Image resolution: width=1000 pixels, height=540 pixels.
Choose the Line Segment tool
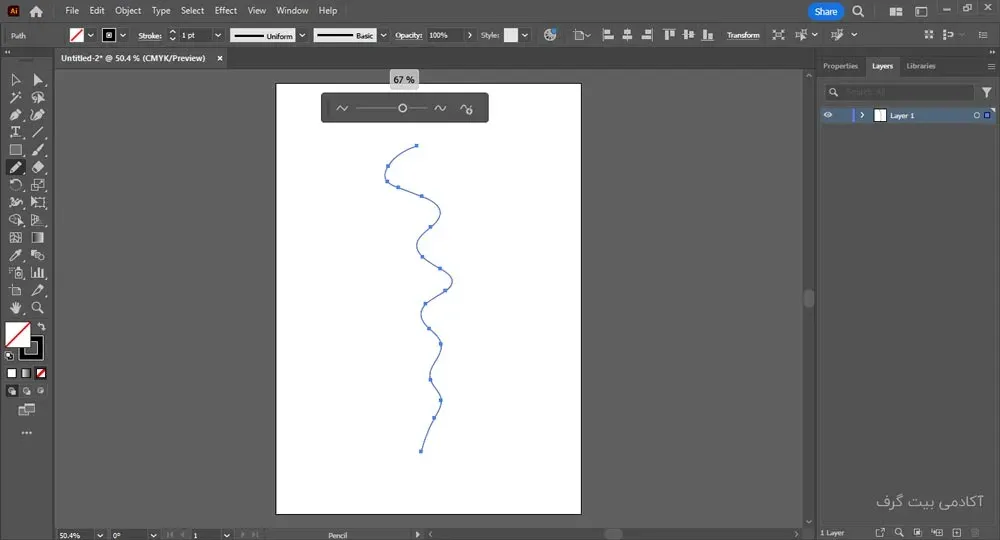tap(38, 132)
